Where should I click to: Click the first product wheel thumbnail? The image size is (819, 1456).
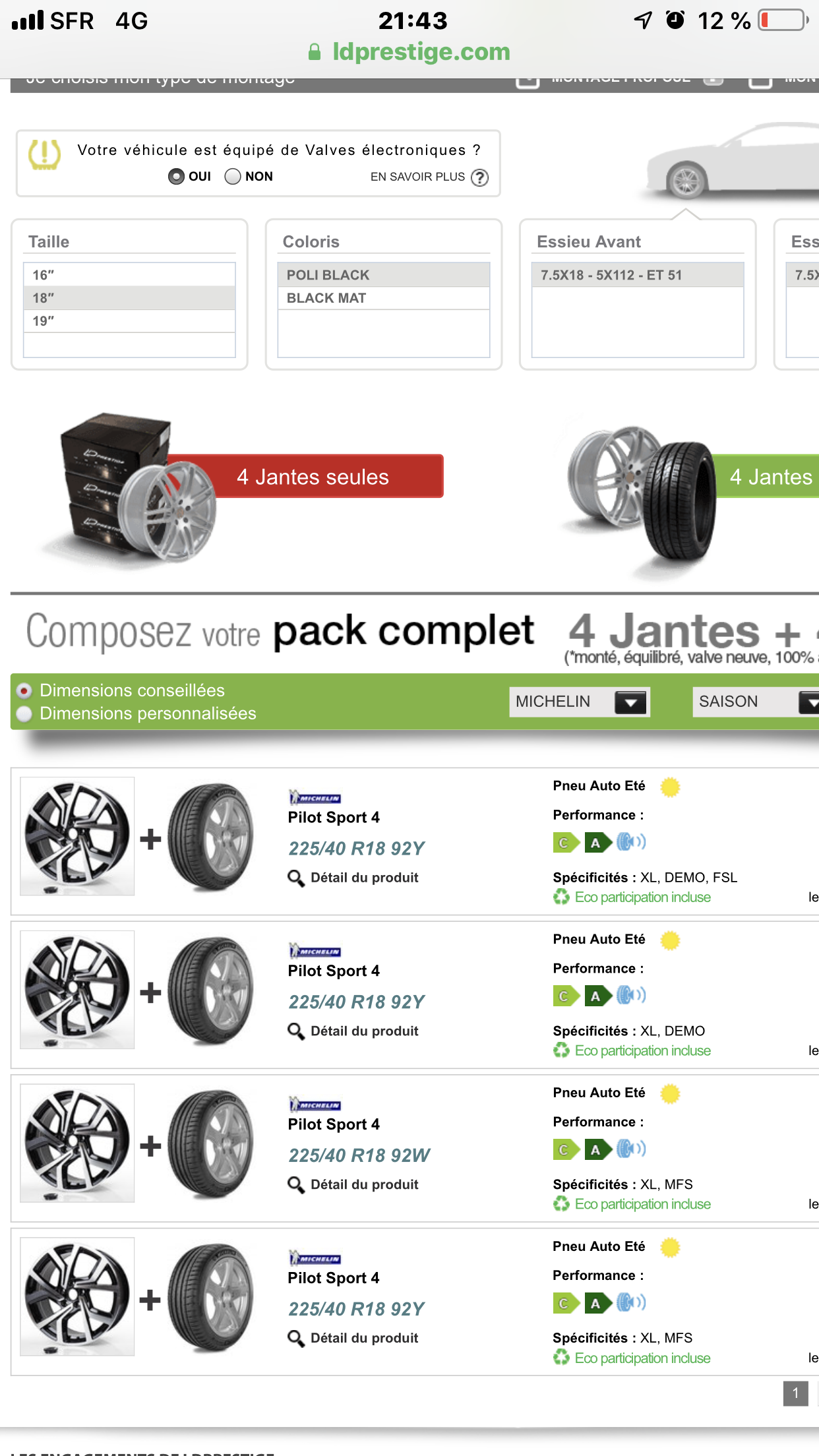coord(77,836)
